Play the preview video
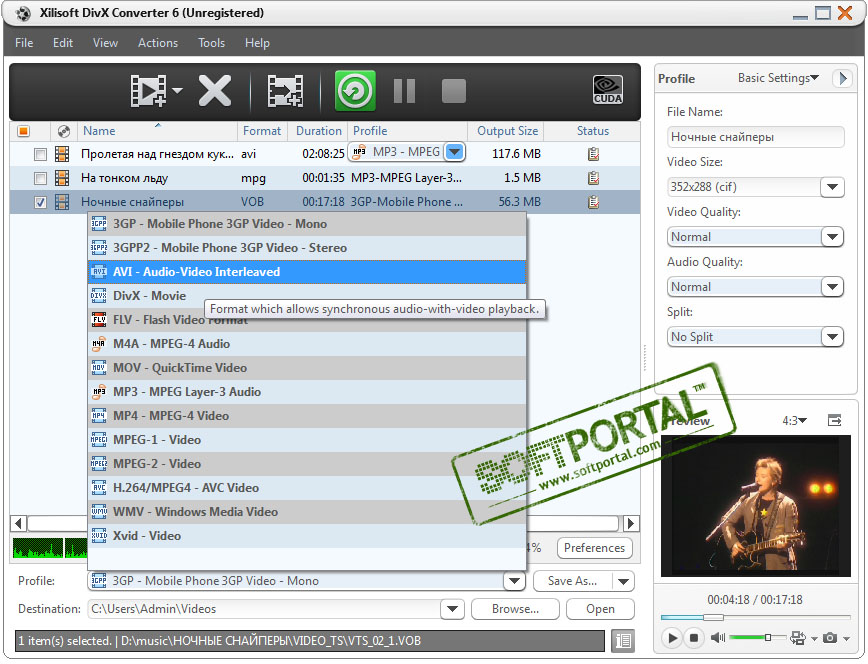Viewport: 868px width, 664px height. pos(671,638)
